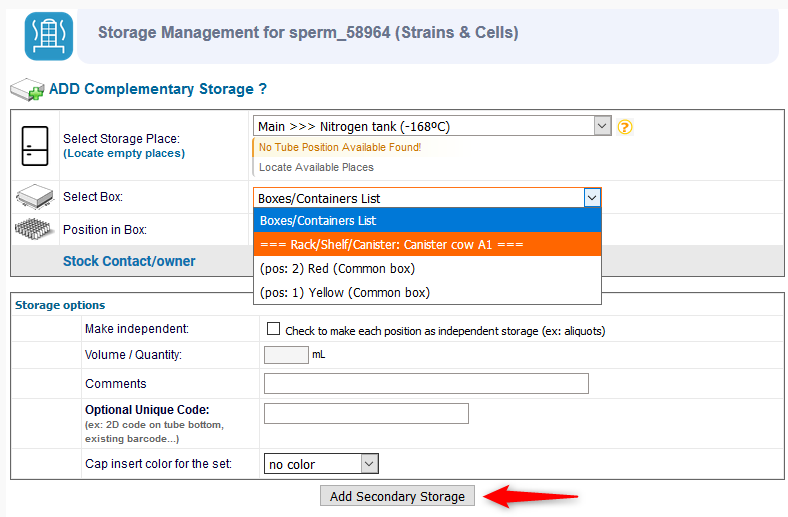Viewport: 788px width, 517px height.
Task: Select the Rack/Shelf/Canister: Canister cow A1 entry
Action: (427, 245)
